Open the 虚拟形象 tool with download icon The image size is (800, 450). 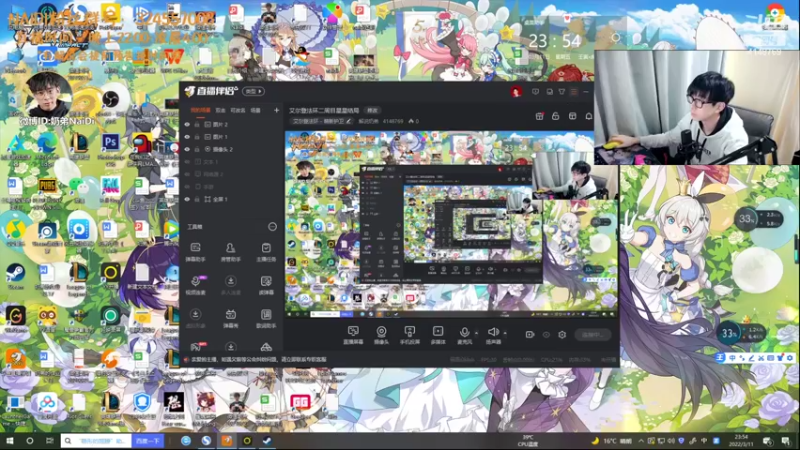[195, 318]
